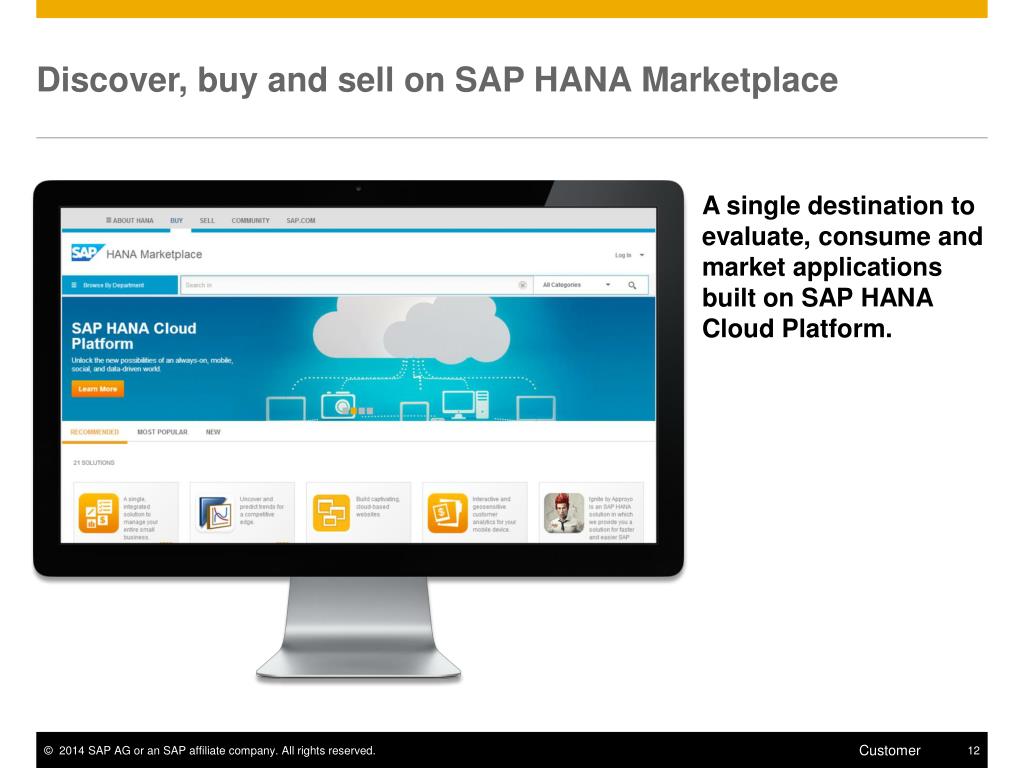Open the Ignite by Approyo thumbnail

(x=564, y=513)
